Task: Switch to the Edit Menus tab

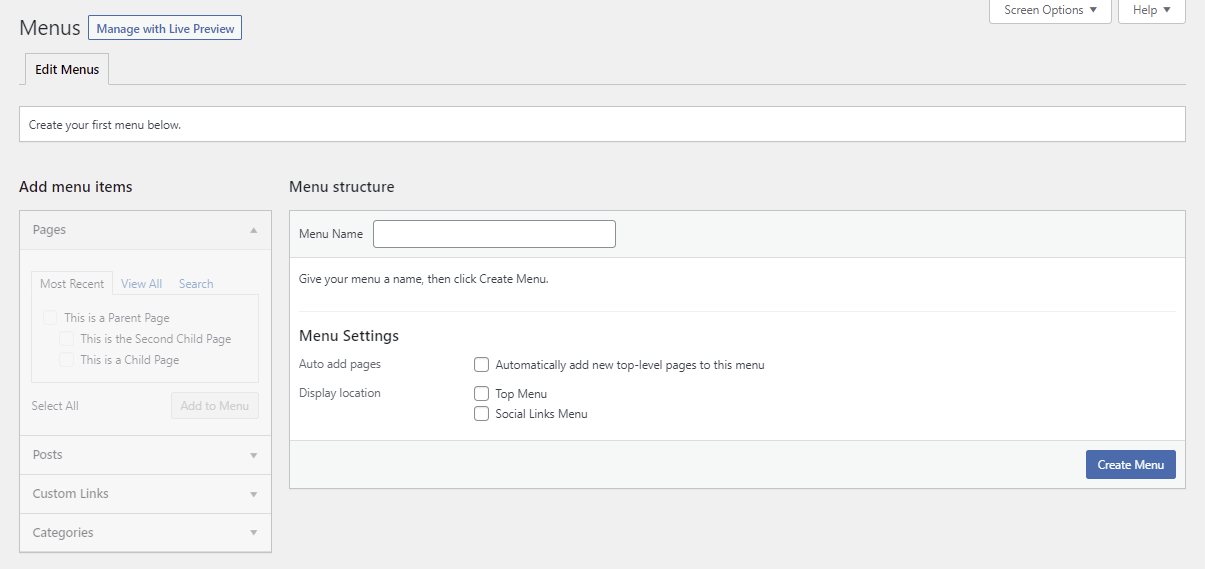Action: (x=67, y=70)
